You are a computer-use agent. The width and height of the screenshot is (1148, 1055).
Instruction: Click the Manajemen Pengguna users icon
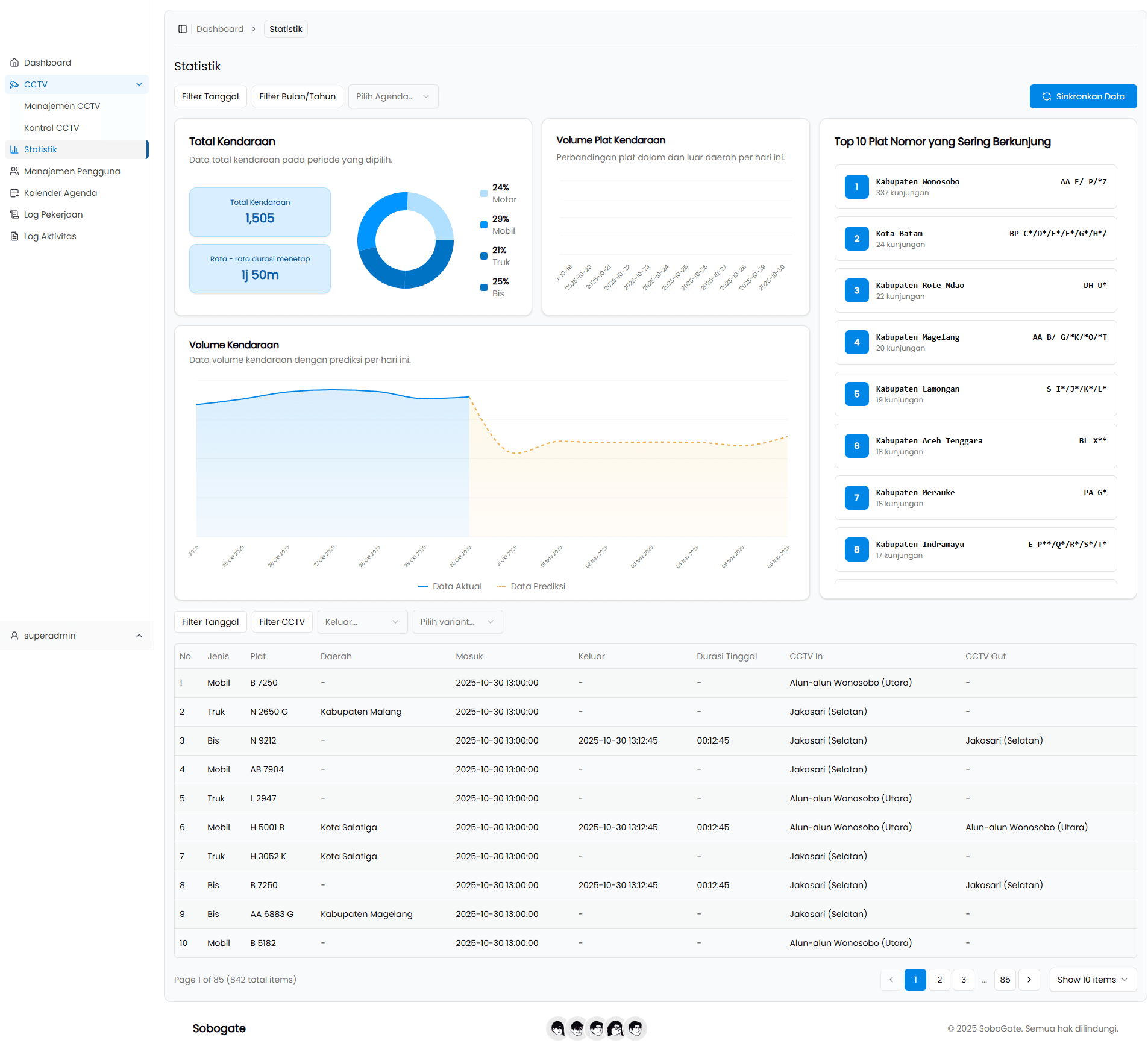pos(14,171)
